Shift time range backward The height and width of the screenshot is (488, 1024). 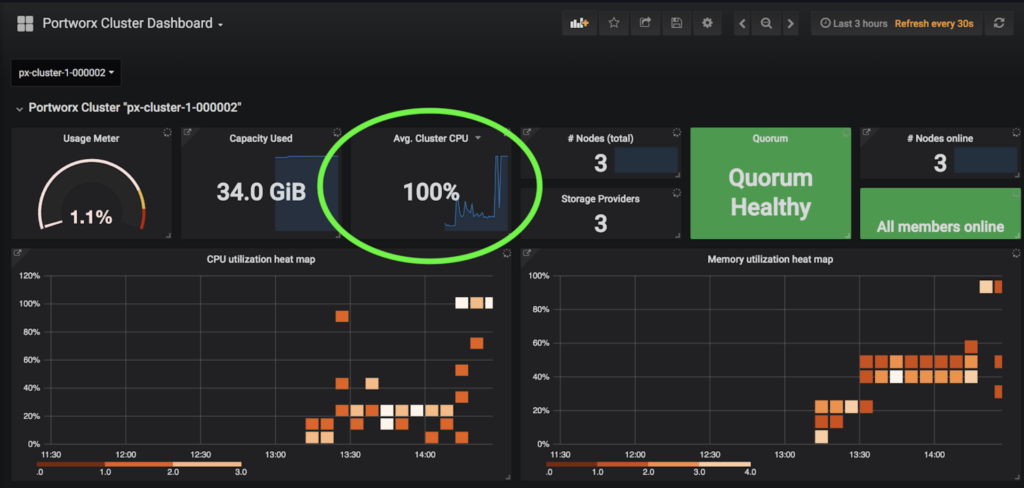(742, 23)
